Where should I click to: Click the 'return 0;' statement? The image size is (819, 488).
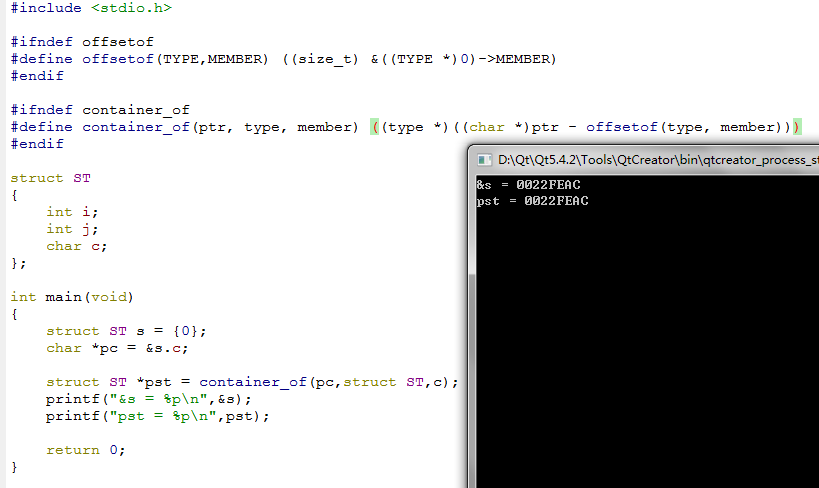point(86,450)
